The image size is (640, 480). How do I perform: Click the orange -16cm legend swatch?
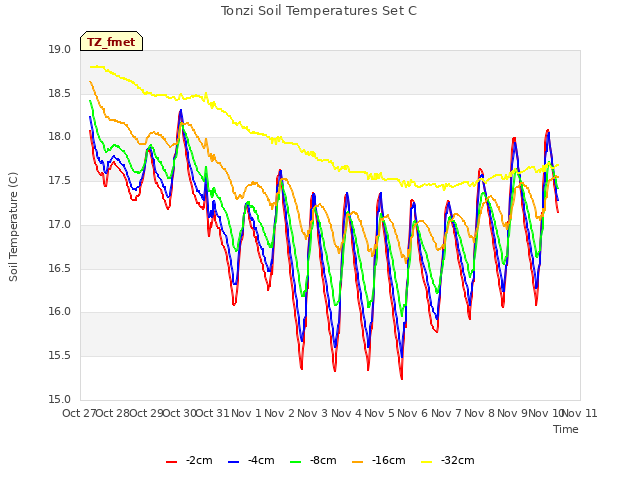[357, 462]
